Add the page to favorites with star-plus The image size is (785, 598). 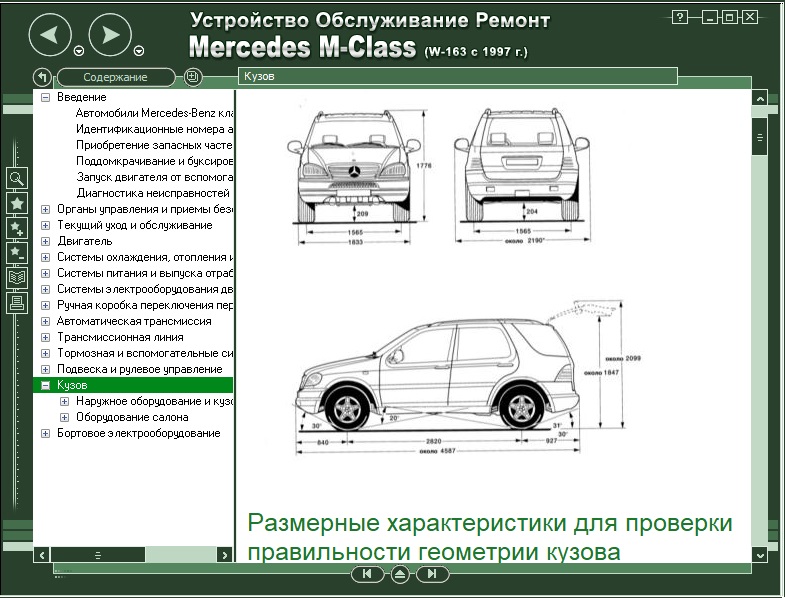(17, 228)
